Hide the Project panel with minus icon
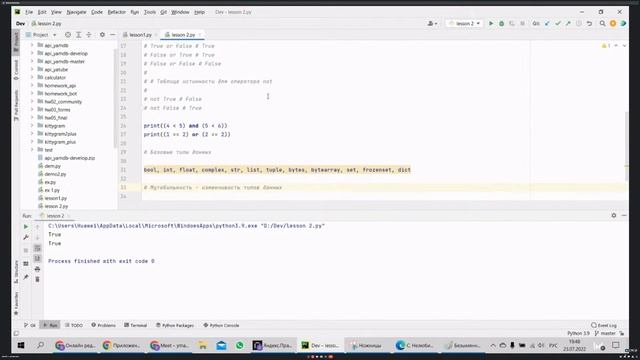Screen dimensions: 640x360 tap(113, 35)
